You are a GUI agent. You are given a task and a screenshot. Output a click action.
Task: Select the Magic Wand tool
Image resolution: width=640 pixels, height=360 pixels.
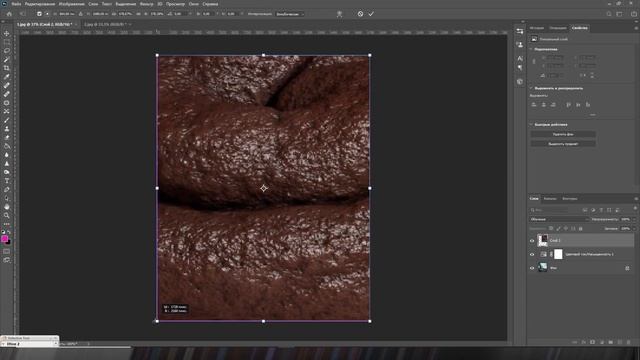pos(7,60)
